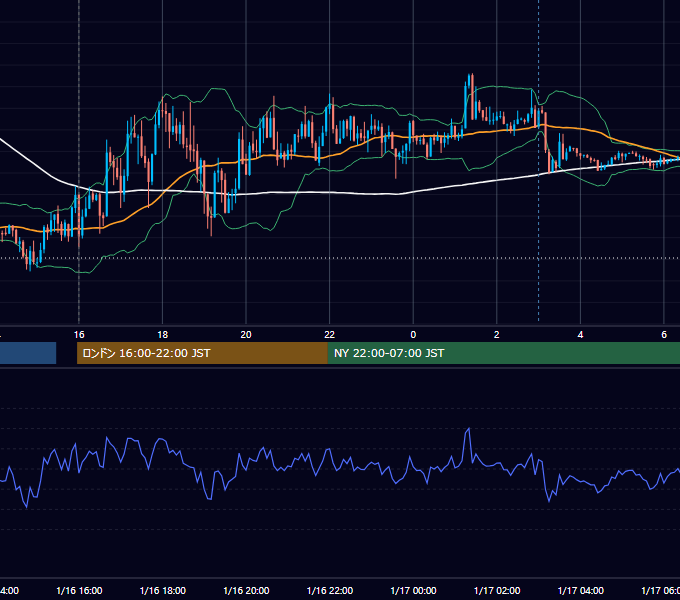Image resolution: width=680 pixels, height=600 pixels.
Task: Click the bottom axis label 1/16 22:00
Action: pyautogui.click(x=330, y=591)
